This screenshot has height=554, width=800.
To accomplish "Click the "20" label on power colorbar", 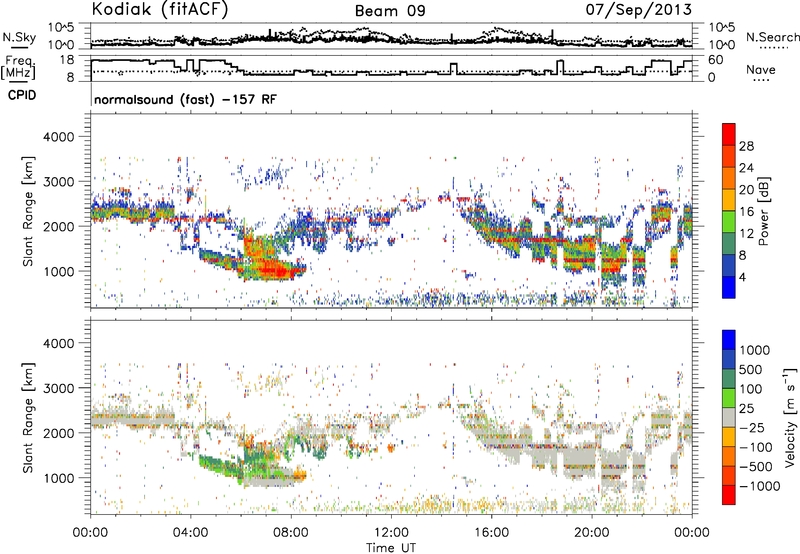I will [746, 190].
